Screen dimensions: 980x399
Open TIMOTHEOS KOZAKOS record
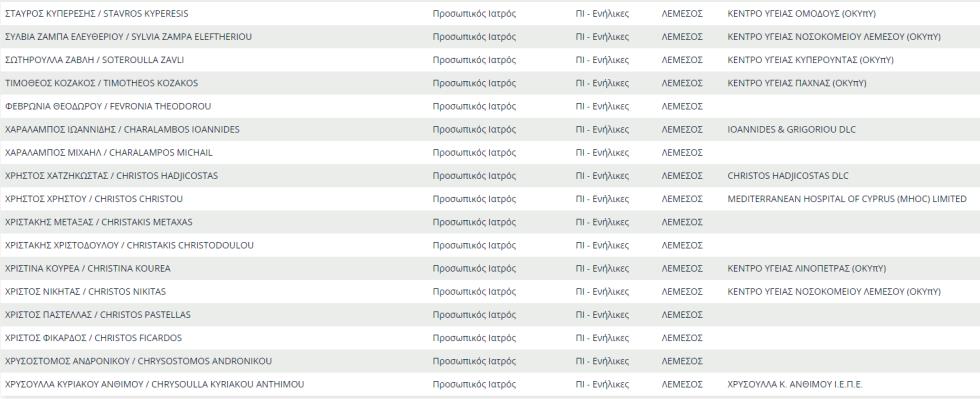(101, 83)
